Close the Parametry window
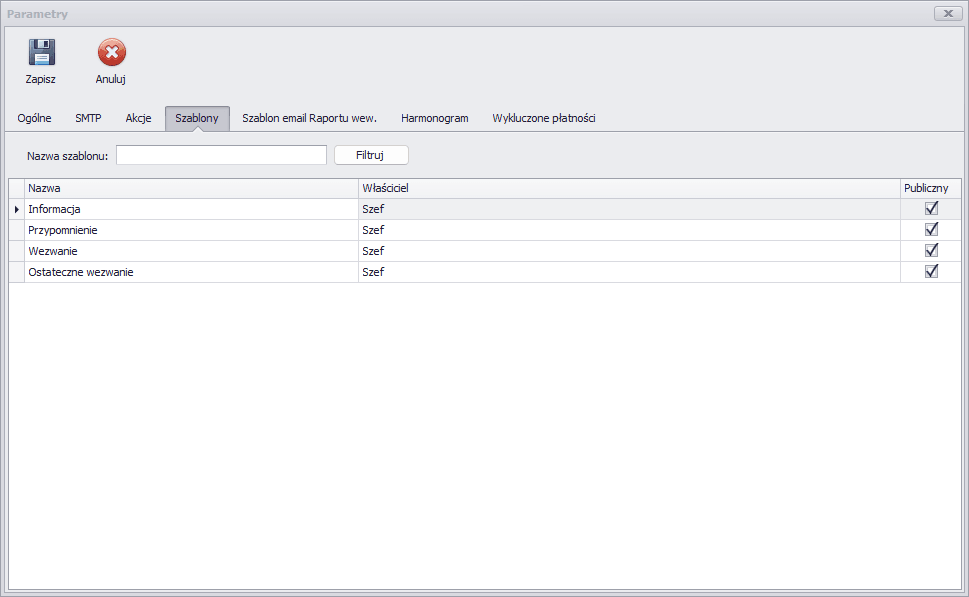The height and width of the screenshot is (597, 969). [948, 13]
